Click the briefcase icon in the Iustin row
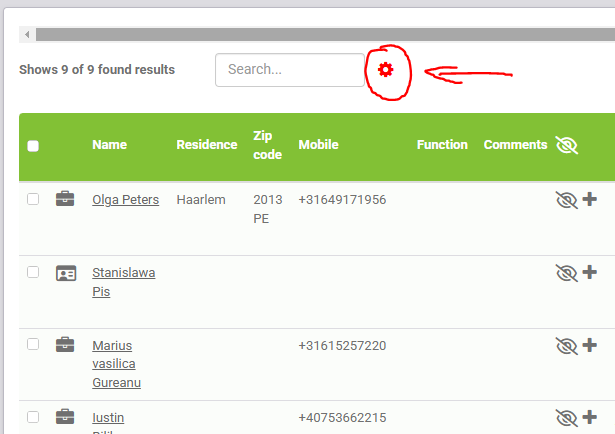The height and width of the screenshot is (434, 615). pos(65,417)
